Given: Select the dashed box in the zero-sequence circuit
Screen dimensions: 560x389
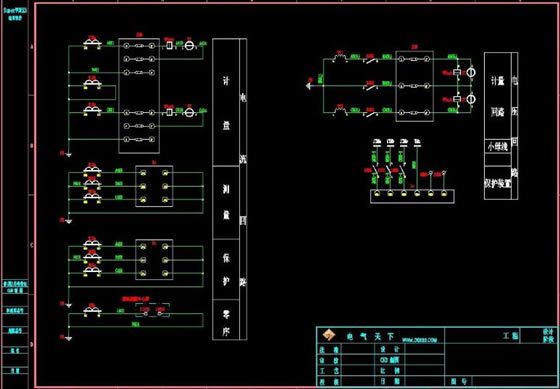Looking at the screenshot, I should click(x=152, y=310).
